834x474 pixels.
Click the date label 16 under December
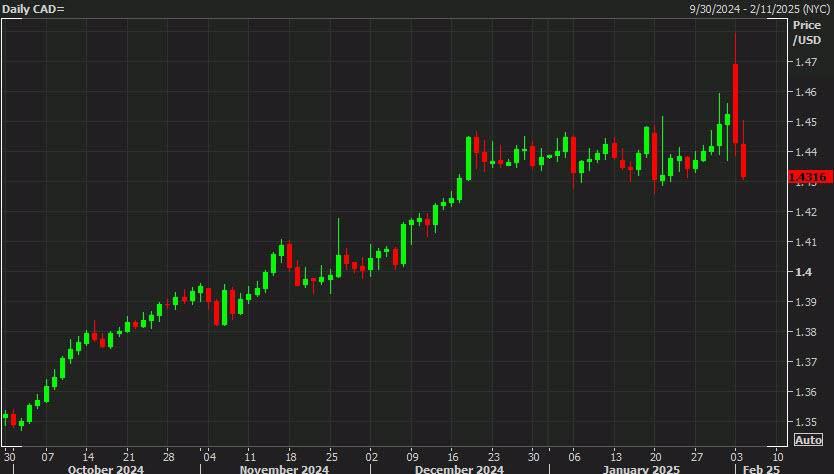(453, 456)
